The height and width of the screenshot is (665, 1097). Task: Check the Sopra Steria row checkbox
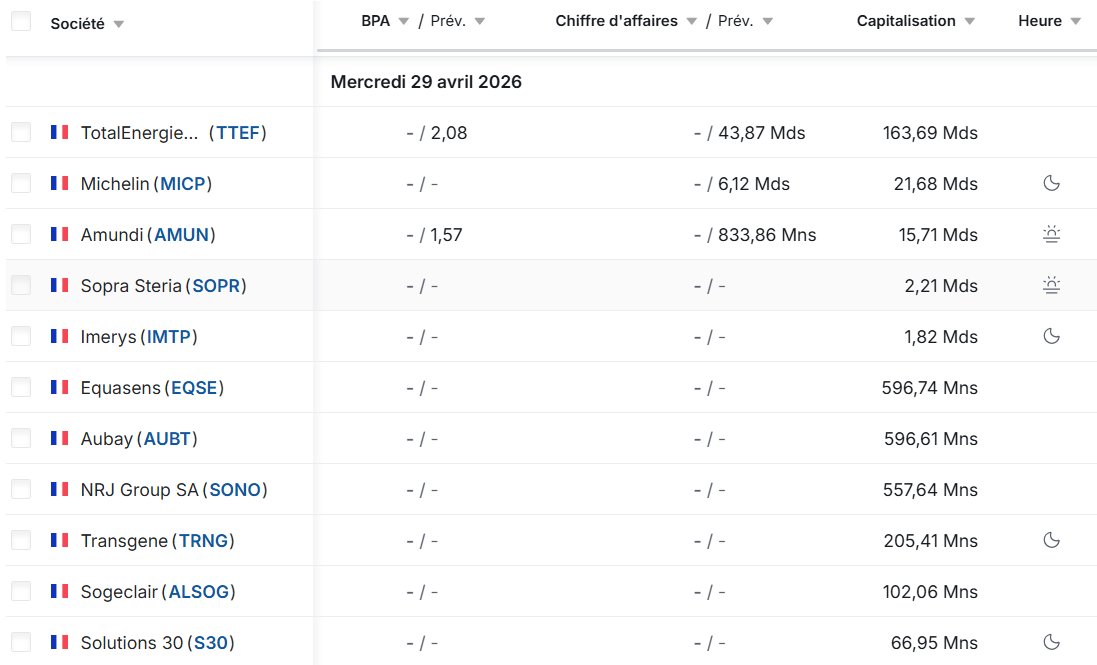click(21, 285)
